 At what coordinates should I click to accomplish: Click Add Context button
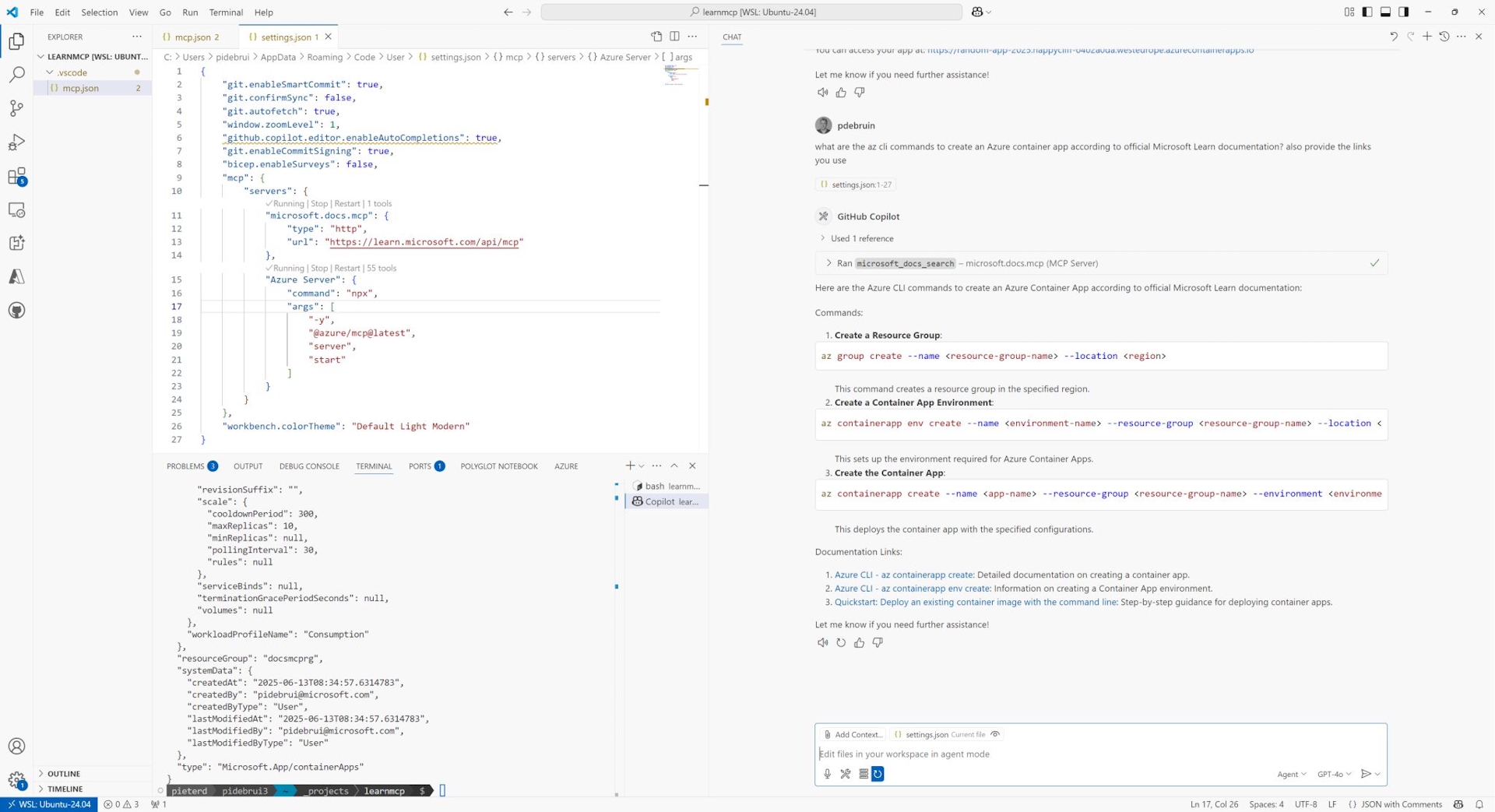click(853, 734)
